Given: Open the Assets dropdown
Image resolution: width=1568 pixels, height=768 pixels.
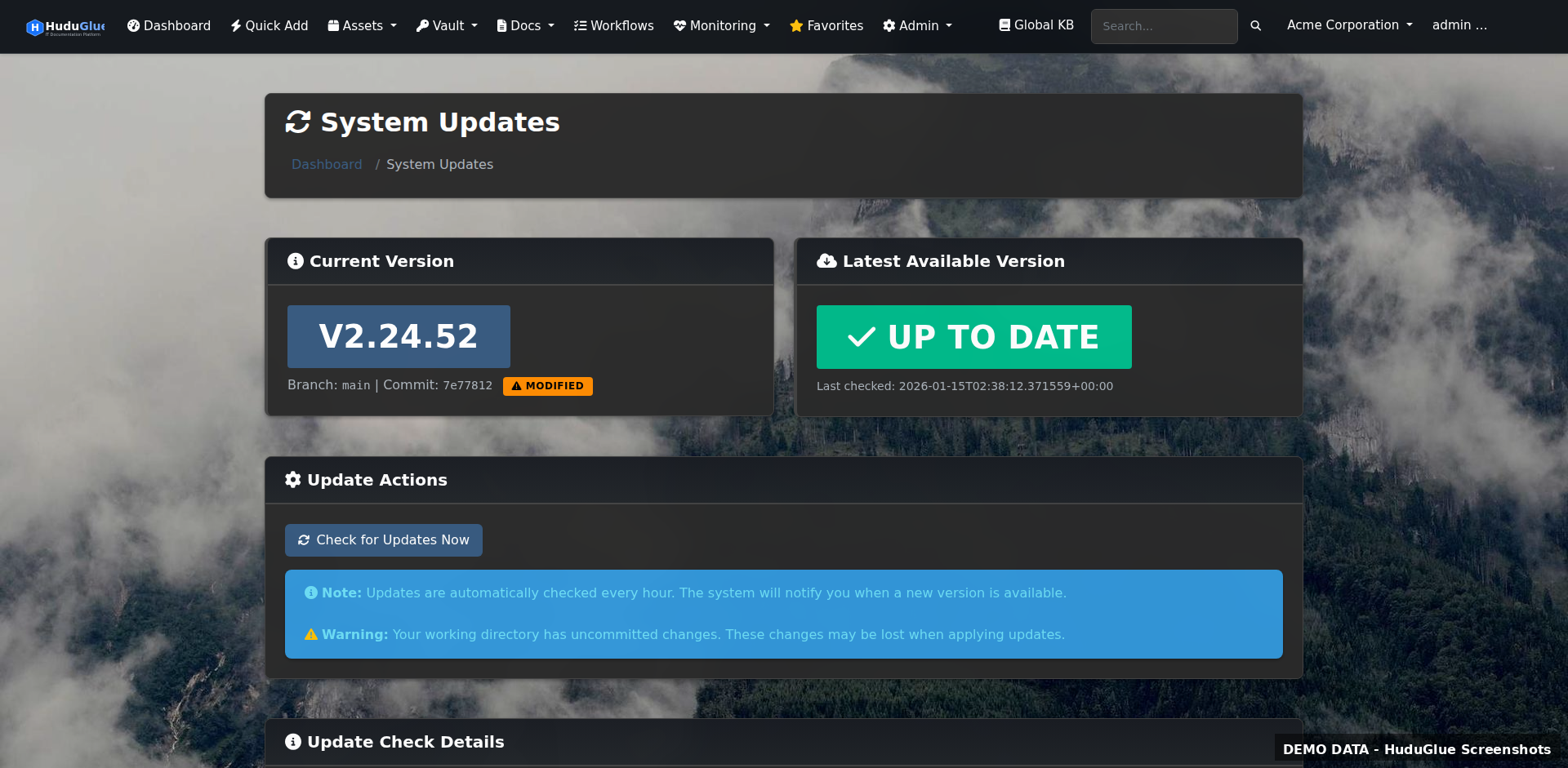Looking at the screenshot, I should coord(362,25).
